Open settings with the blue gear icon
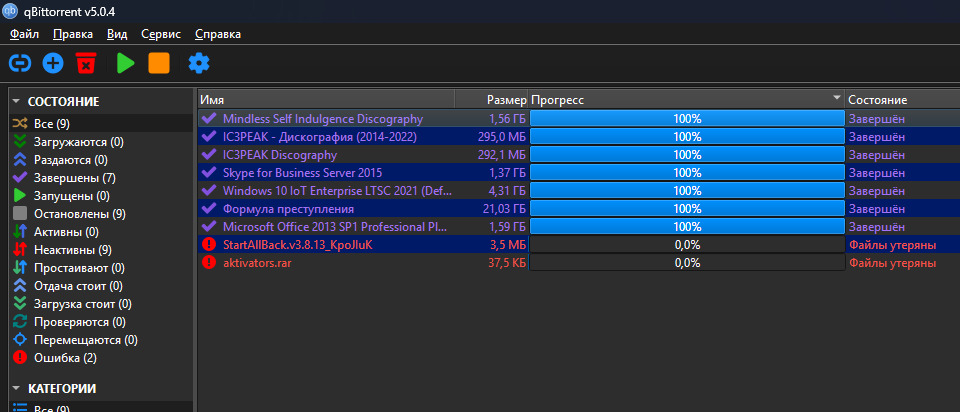Viewport: 960px width, 412px height. point(198,63)
